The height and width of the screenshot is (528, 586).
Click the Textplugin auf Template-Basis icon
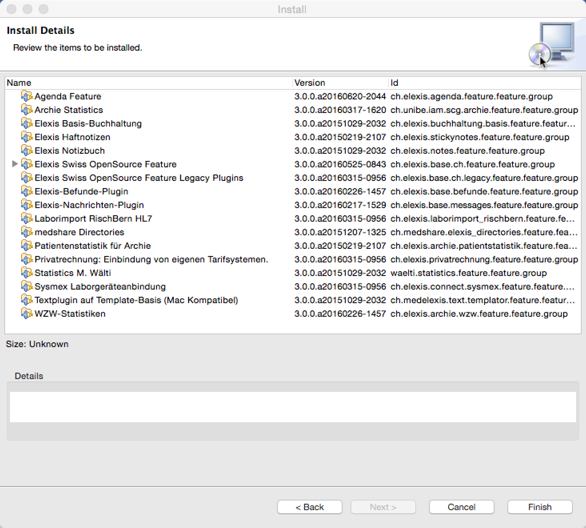point(27,300)
